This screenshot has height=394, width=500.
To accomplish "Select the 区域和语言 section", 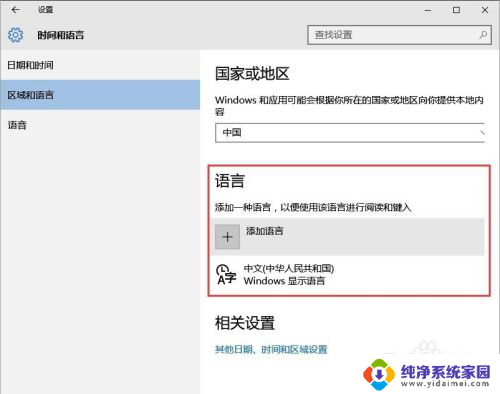I will pos(100,95).
